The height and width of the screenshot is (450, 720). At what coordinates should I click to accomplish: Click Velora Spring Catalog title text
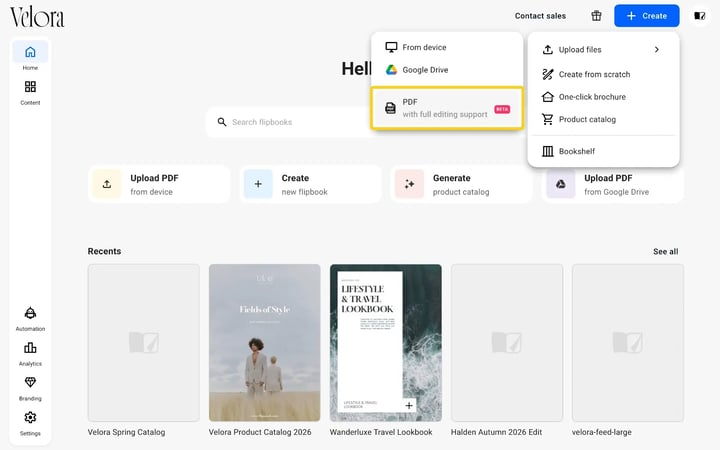click(x=126, y=432)
